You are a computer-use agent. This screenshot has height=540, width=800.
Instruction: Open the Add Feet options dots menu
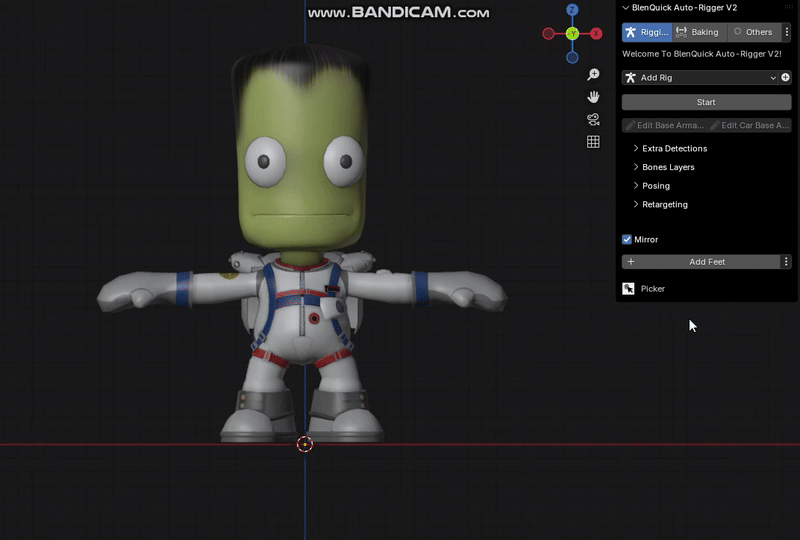coord(786,262)
